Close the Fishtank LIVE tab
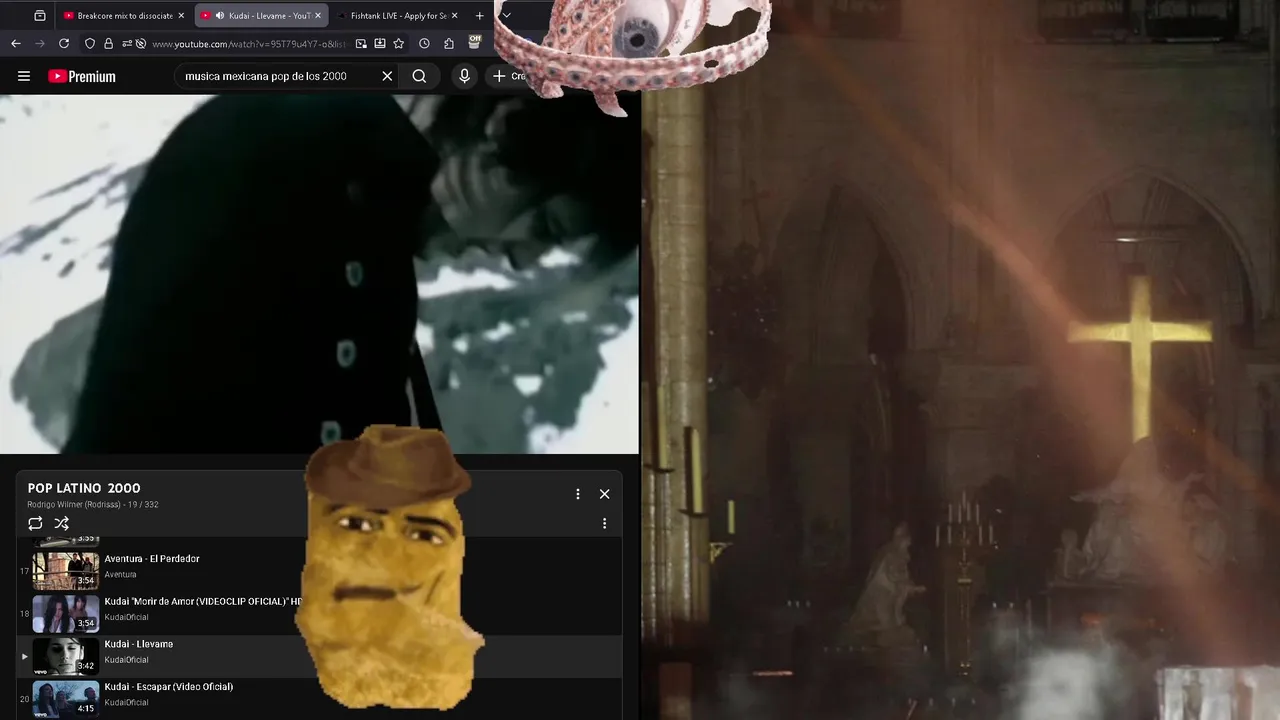This screenshot has height=720, width=1280. coord(455,16)
